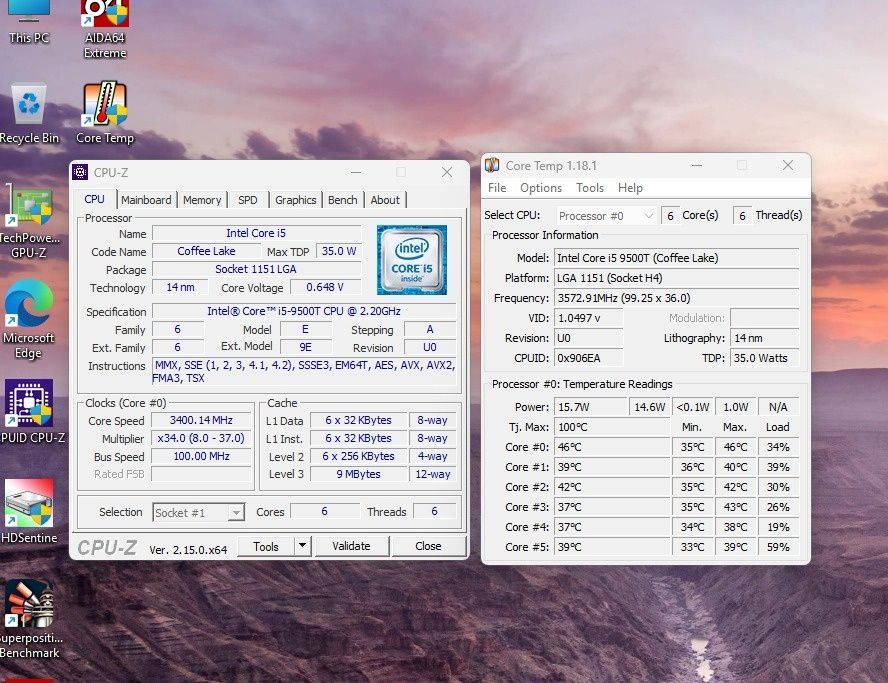This screenshot has width=888, height=683.
Task: Expand the Select CPU Processor #0 dropdown
Action: click(606, 216)
